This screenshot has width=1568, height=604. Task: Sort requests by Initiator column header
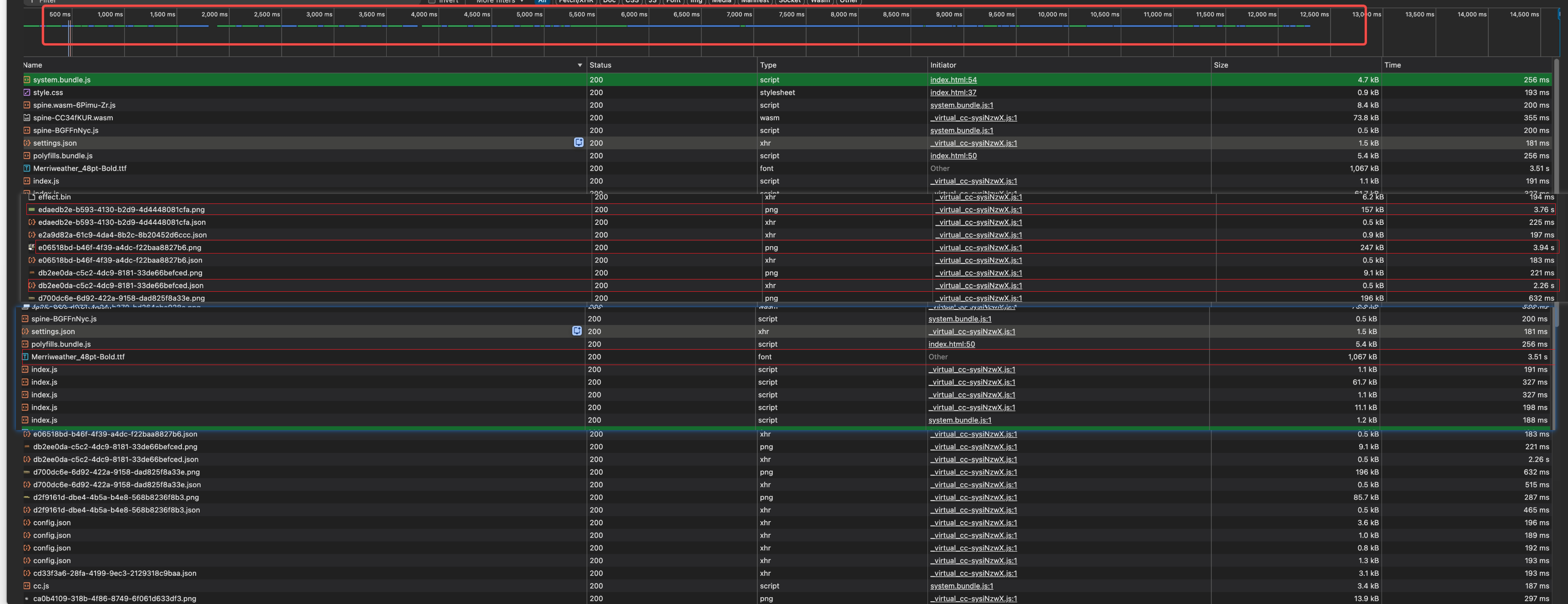click(943, 65)
